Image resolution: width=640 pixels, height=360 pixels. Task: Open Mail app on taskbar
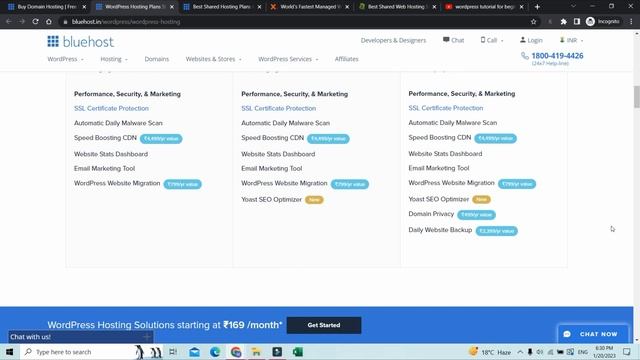pyautogui.click(x=195, y=352)
